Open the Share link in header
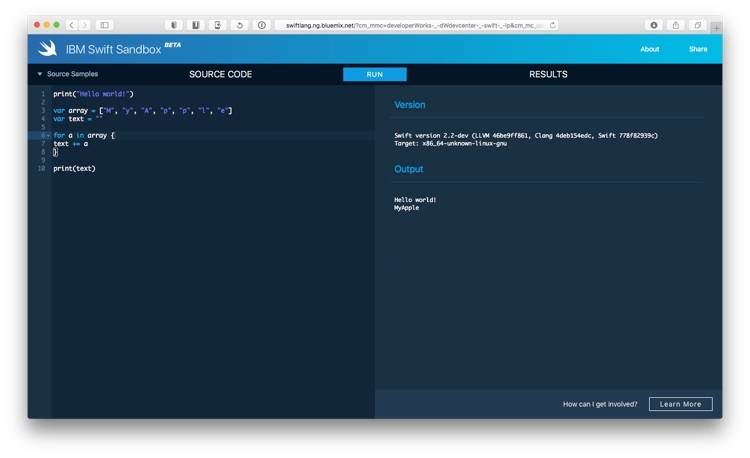Image resolution: width=750 pixels, height=458 pixels. click(x=698, y=49)
